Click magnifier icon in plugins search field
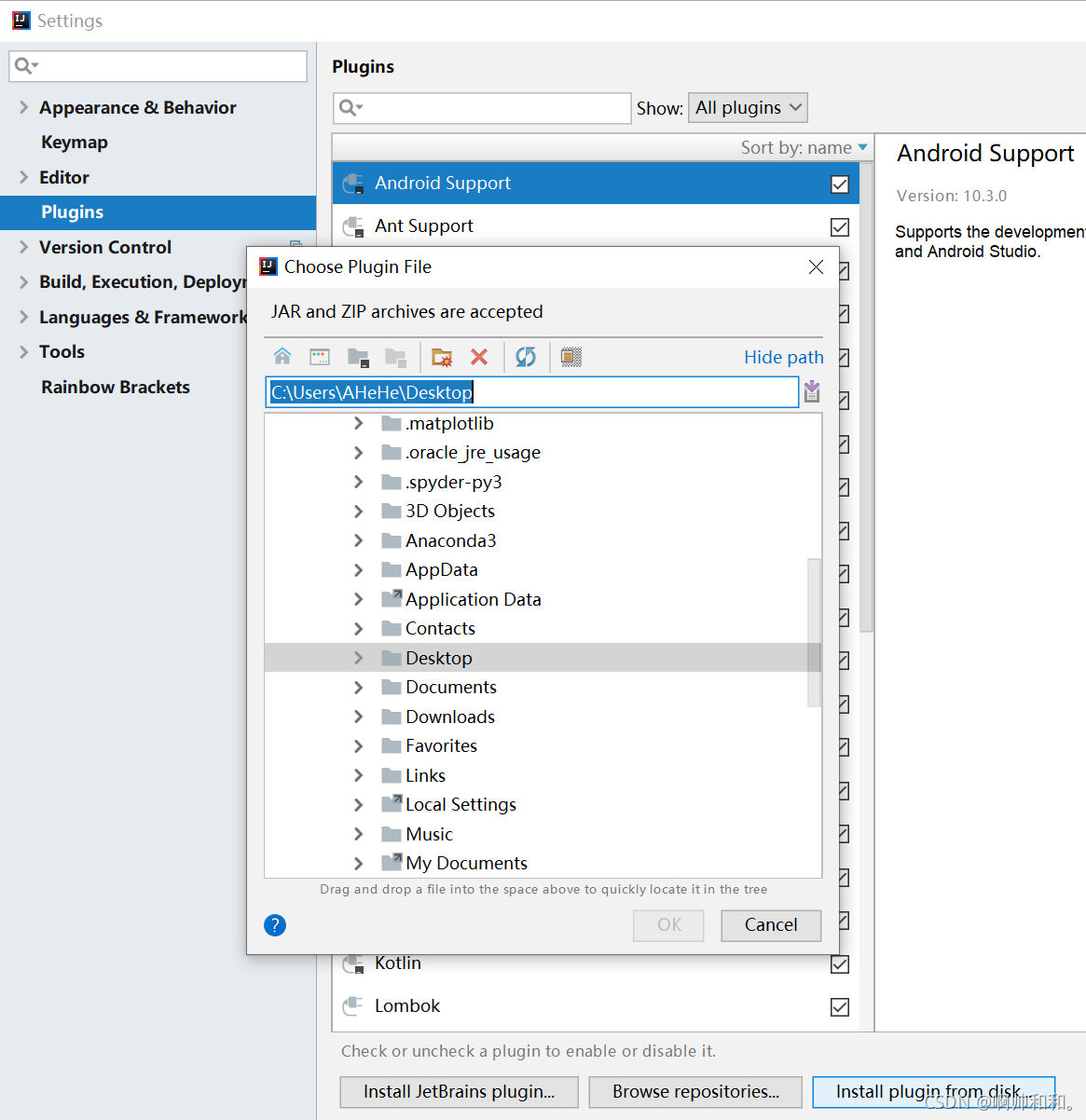This screenshot has height=1120, width=1086. (x=351, y=108)
